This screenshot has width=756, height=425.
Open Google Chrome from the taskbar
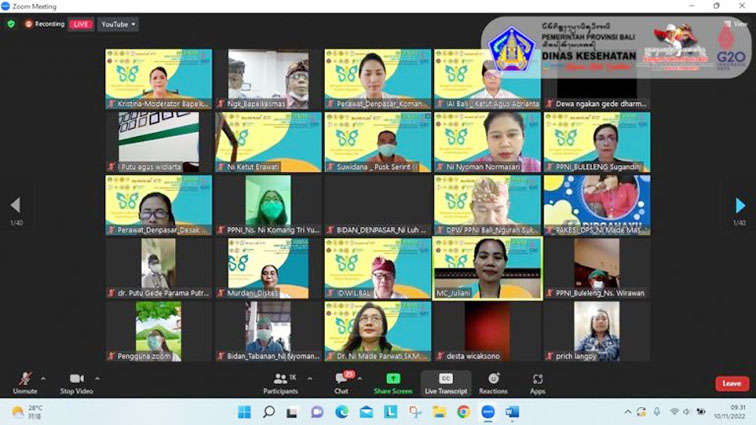pyautogui.click(x=463, y=411)
